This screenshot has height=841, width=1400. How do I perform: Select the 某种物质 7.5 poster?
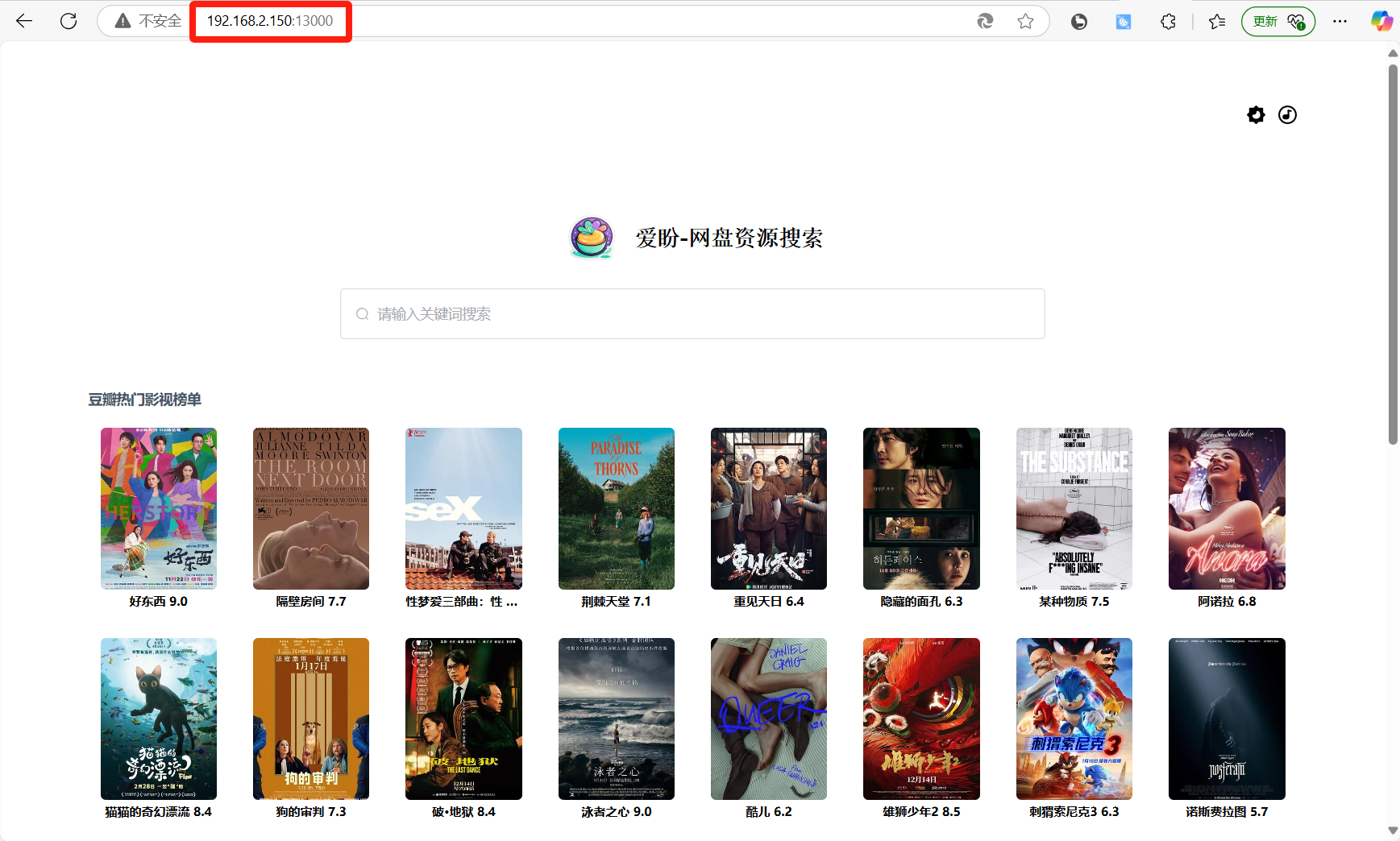click(x=1074, y=508)
